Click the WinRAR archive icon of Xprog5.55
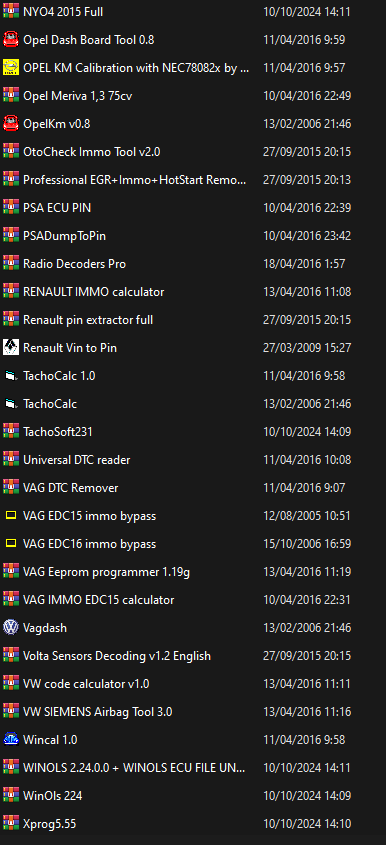The height and width of the screenshot is (845, 386). 11,824
